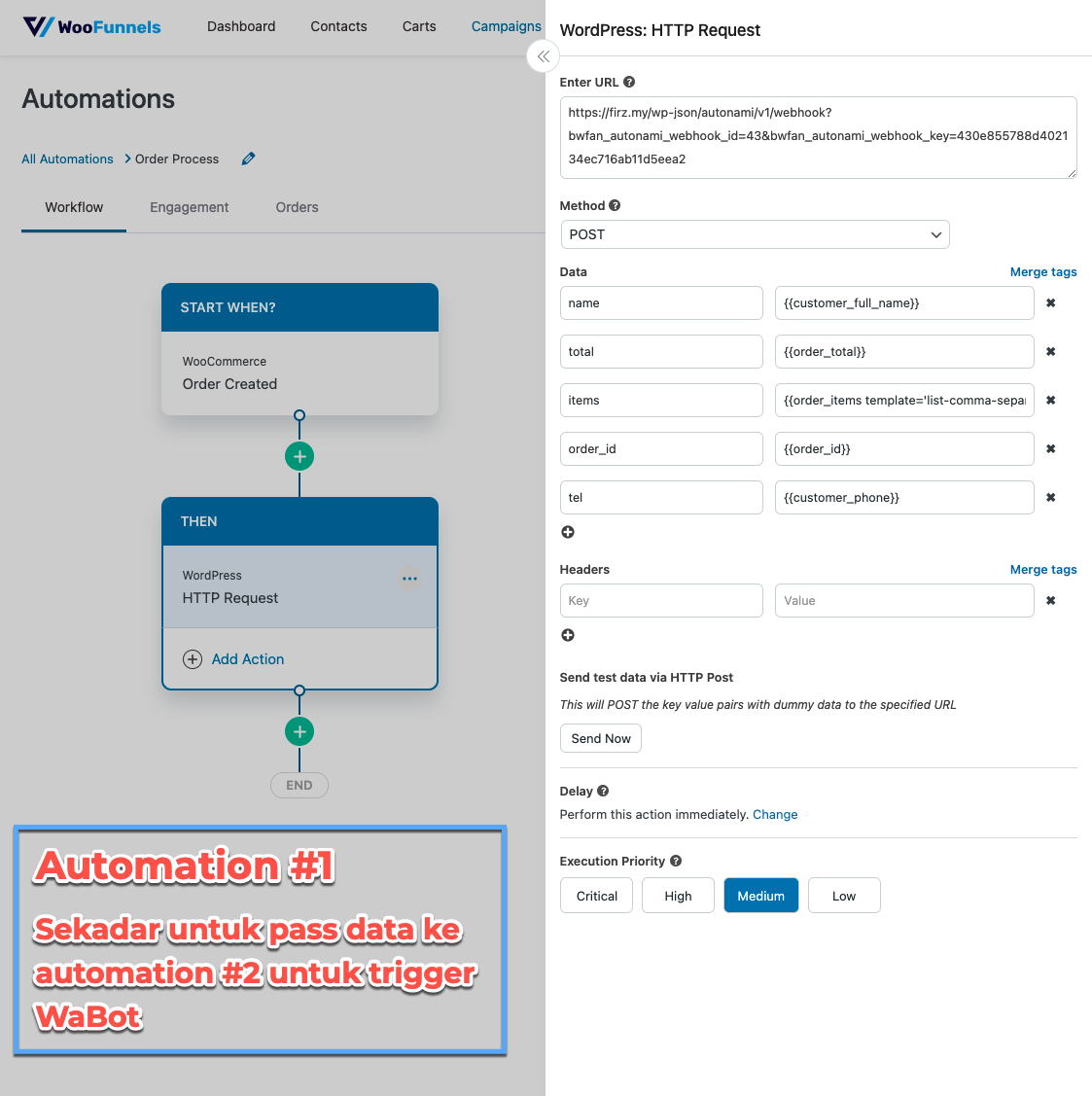Edit the order_total value field
The height and width of the screenshot is (1096, 1092).
[904, 352]
